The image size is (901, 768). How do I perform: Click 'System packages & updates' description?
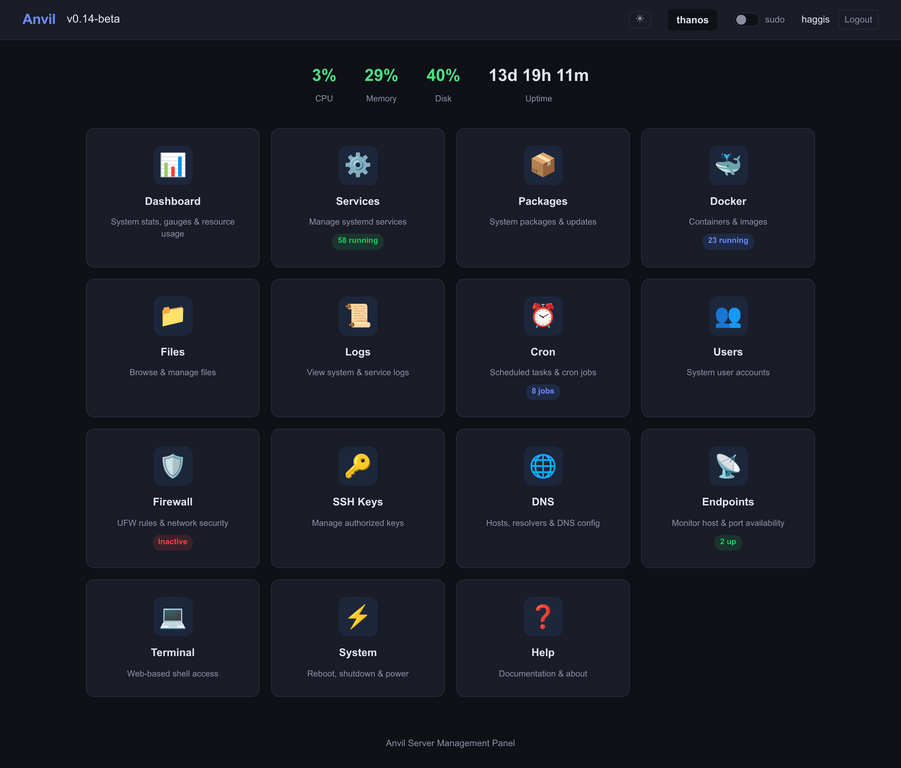(542, 222)
